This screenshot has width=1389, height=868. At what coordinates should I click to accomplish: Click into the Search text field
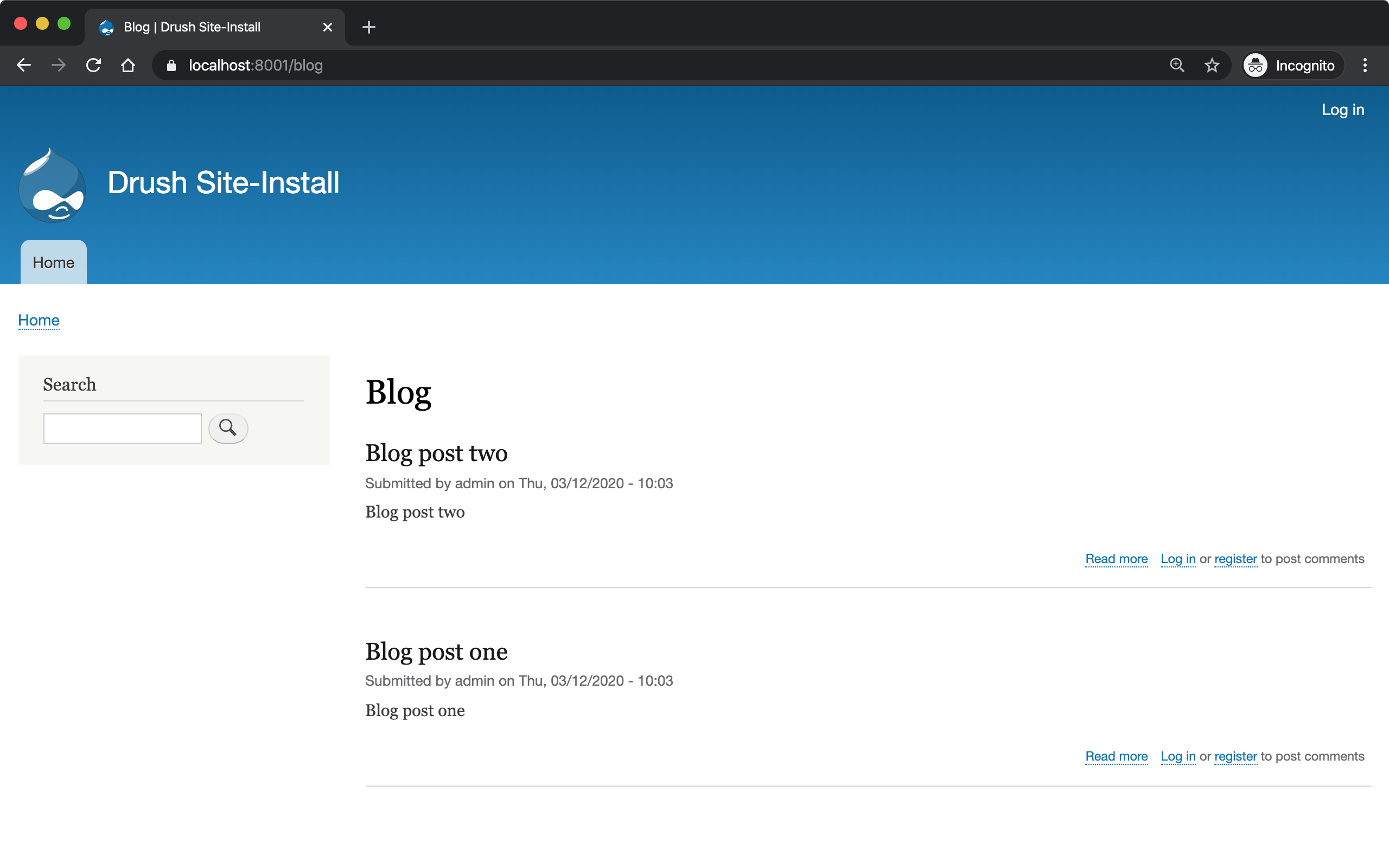pos(122,428)
